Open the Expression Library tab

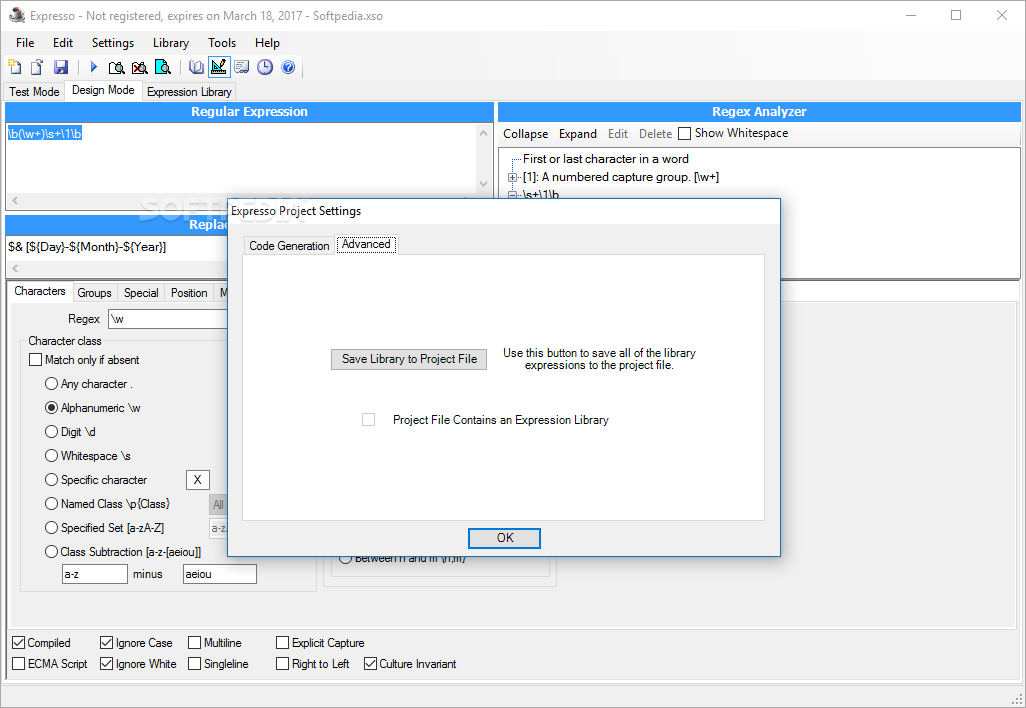click(189, 92)
